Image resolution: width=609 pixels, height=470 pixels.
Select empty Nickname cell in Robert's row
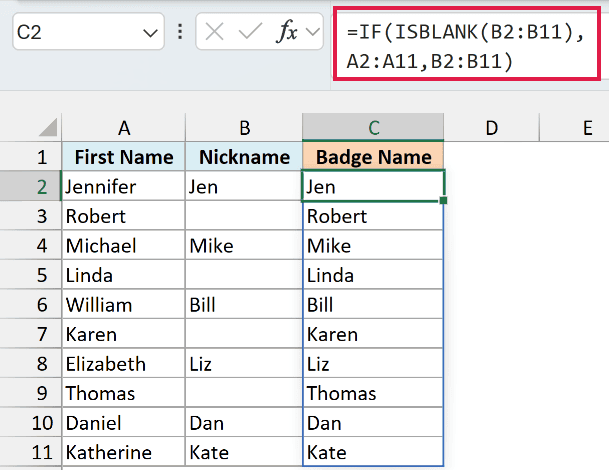pyautogui.click(x=244, y=216)
